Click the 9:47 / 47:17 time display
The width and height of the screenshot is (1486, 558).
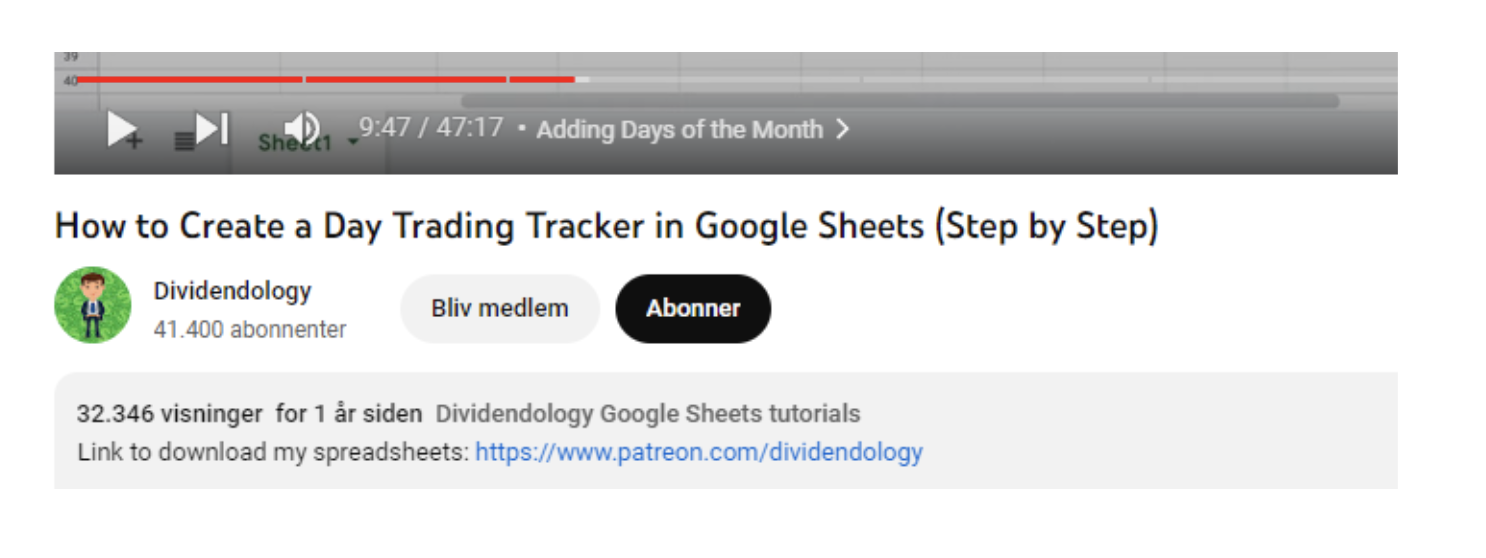click(x=431, y=128)
